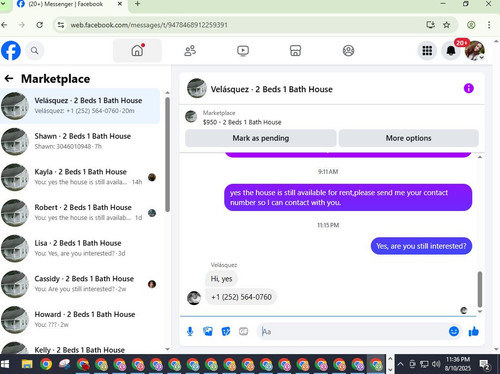Click the browser forward arrow
The image size is (500, 374).
pyautogui.click(x=22, y=25)
